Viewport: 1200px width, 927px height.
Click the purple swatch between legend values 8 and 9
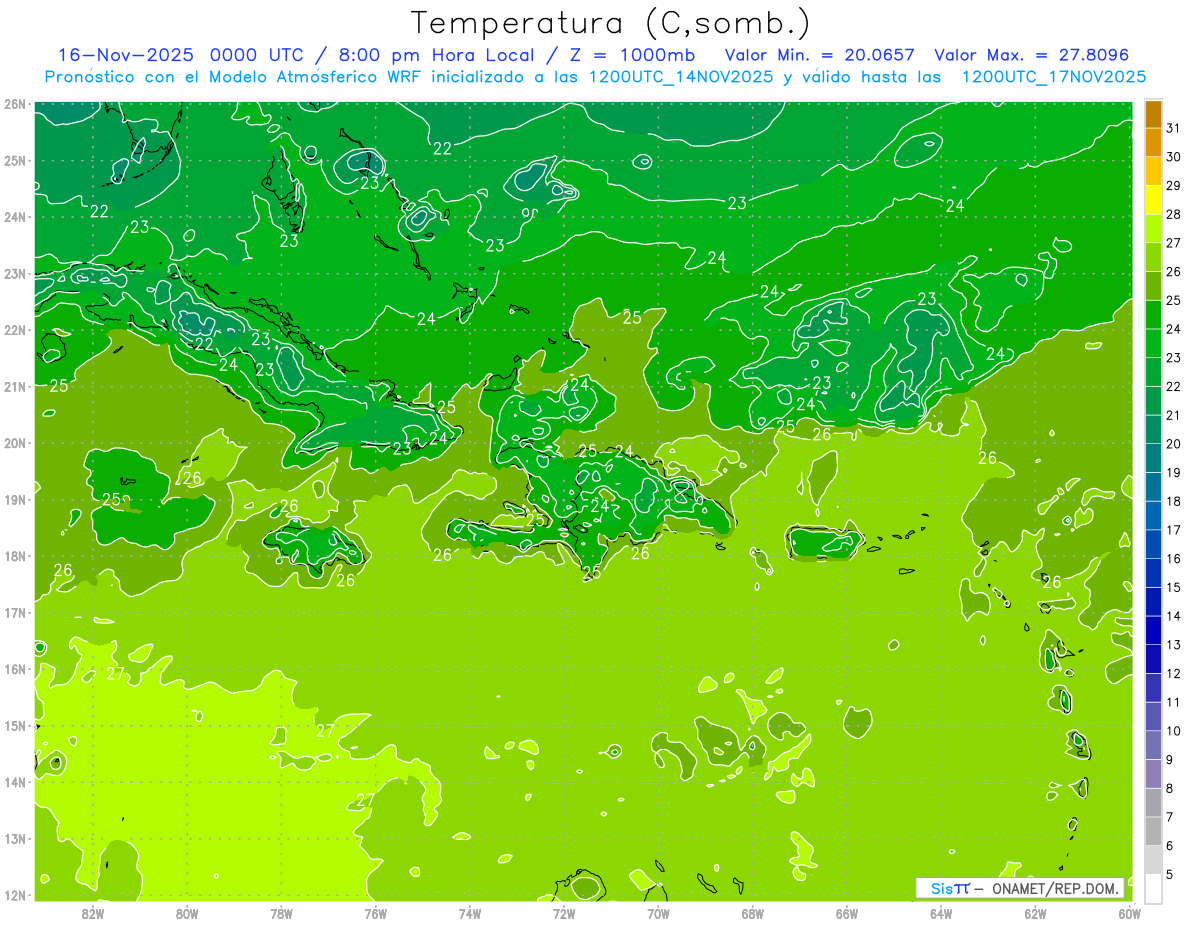point(1153,774)
